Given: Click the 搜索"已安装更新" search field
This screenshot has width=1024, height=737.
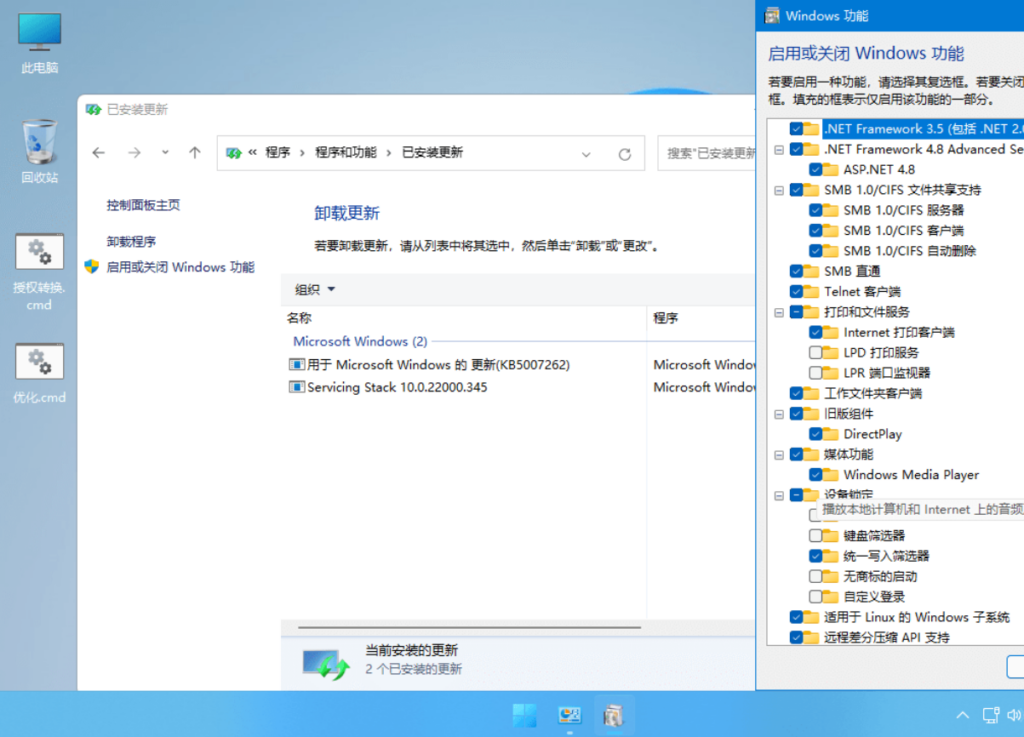Looking at the screenshot, I should [x=707, y=153].
